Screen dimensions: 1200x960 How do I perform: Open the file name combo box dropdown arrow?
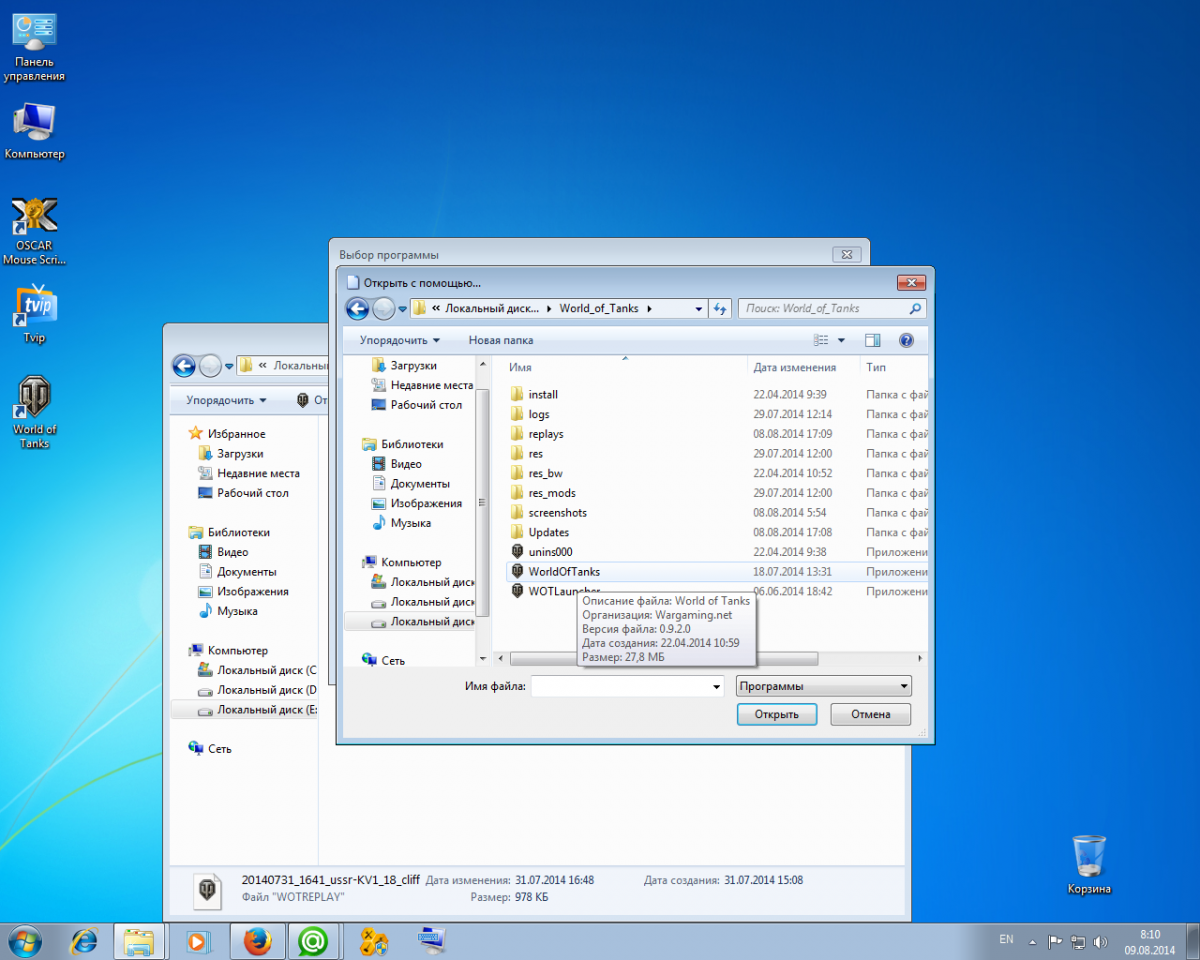715,687
